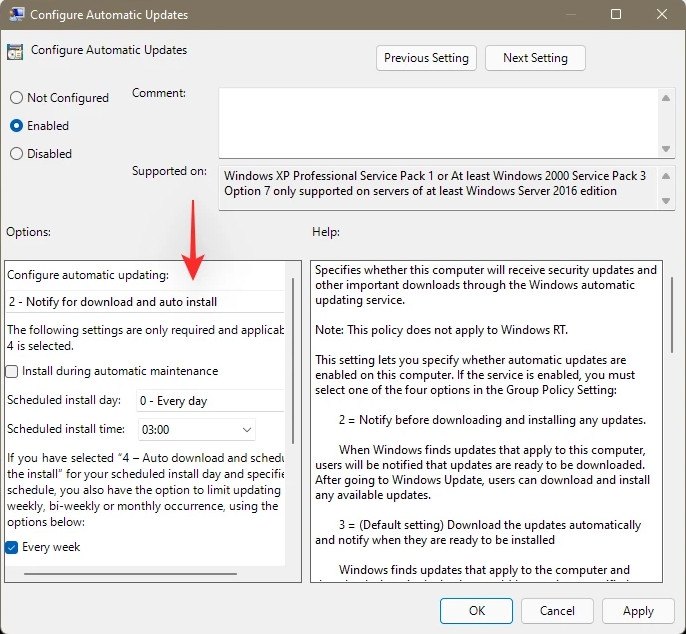Click Supported on box scroll up arrow

tap(666, 176)
